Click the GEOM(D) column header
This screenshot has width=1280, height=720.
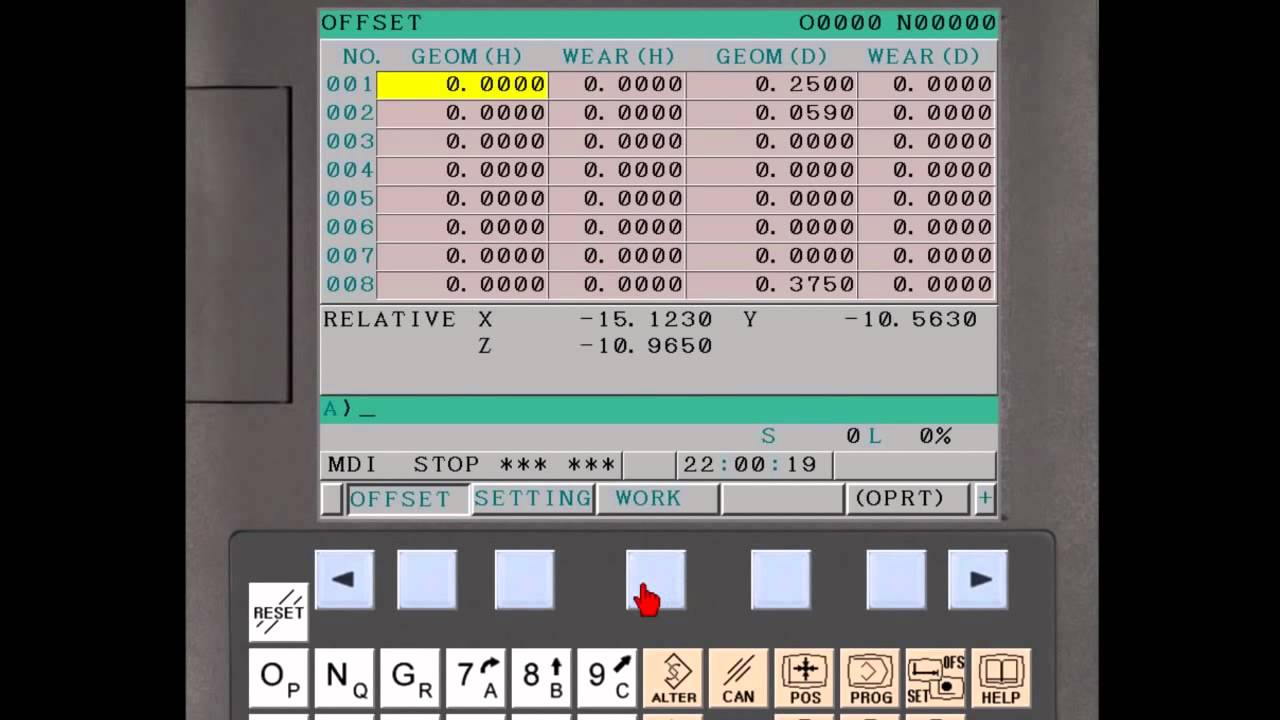click(773, 57)
